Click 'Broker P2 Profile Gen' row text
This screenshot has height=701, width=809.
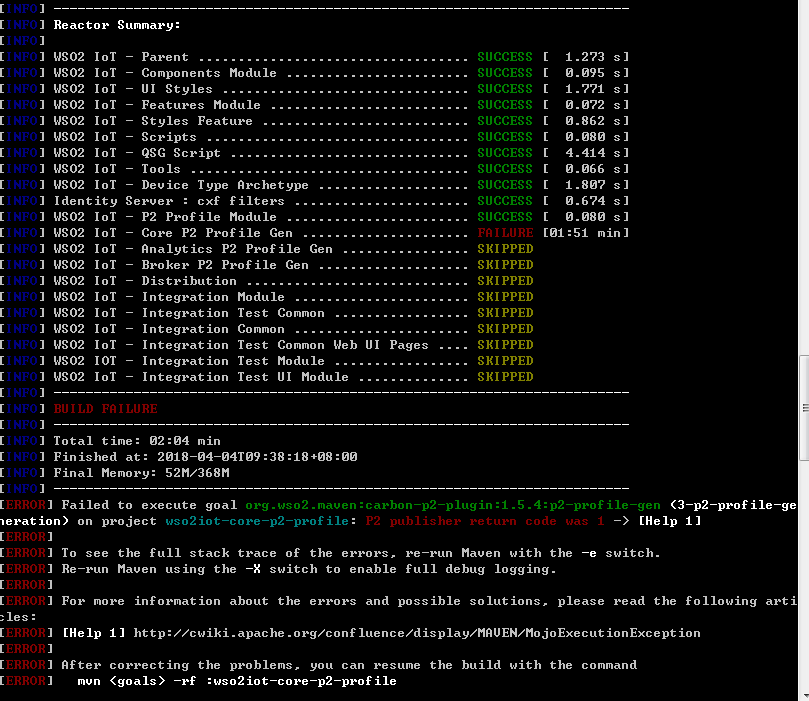225,265
